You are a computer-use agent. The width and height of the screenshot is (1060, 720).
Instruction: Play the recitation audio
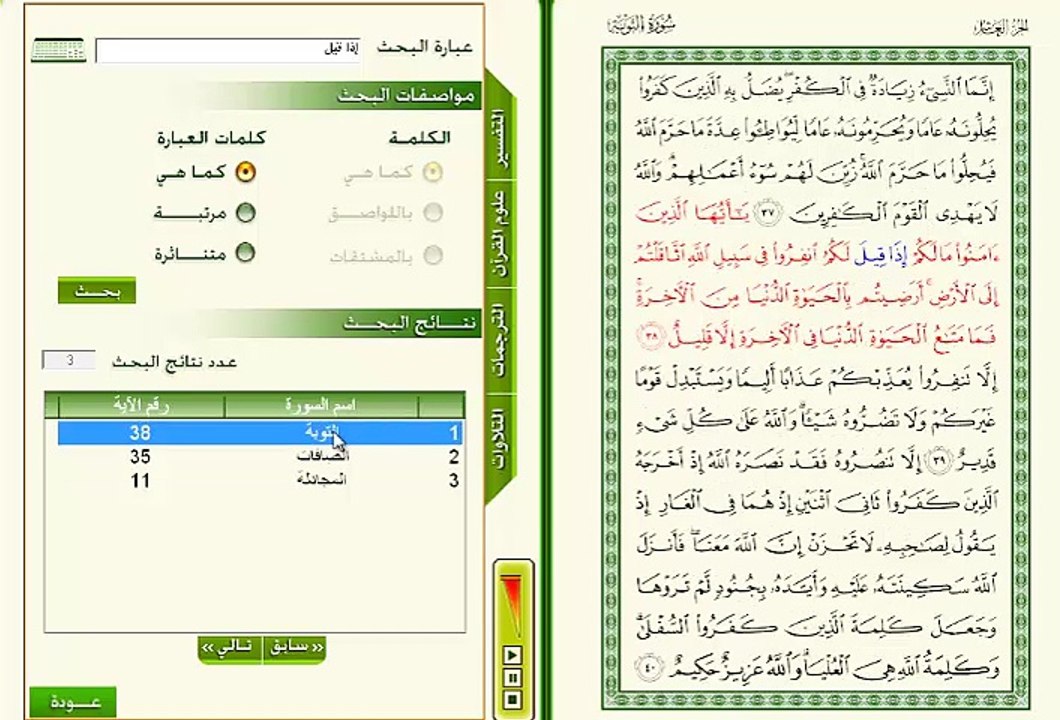click(x=512, y=654)
